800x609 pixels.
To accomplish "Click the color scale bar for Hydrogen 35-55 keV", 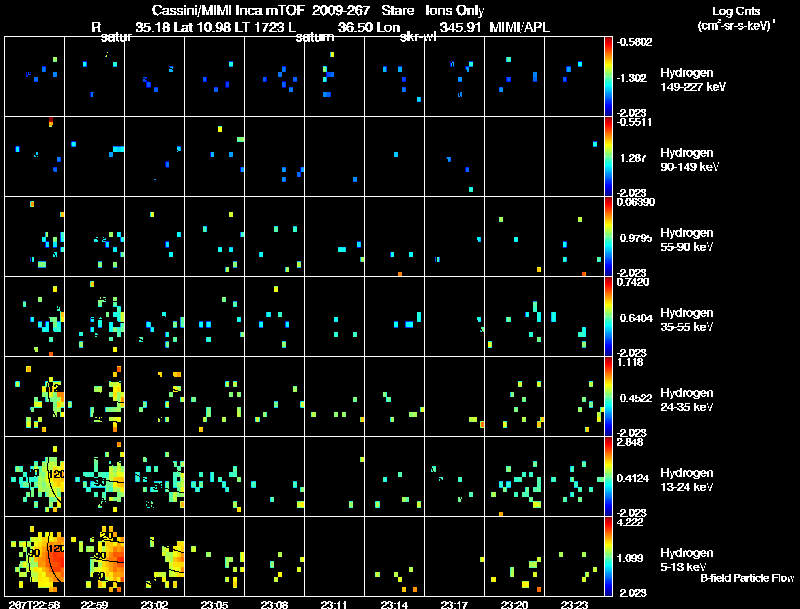I will 608,316.
